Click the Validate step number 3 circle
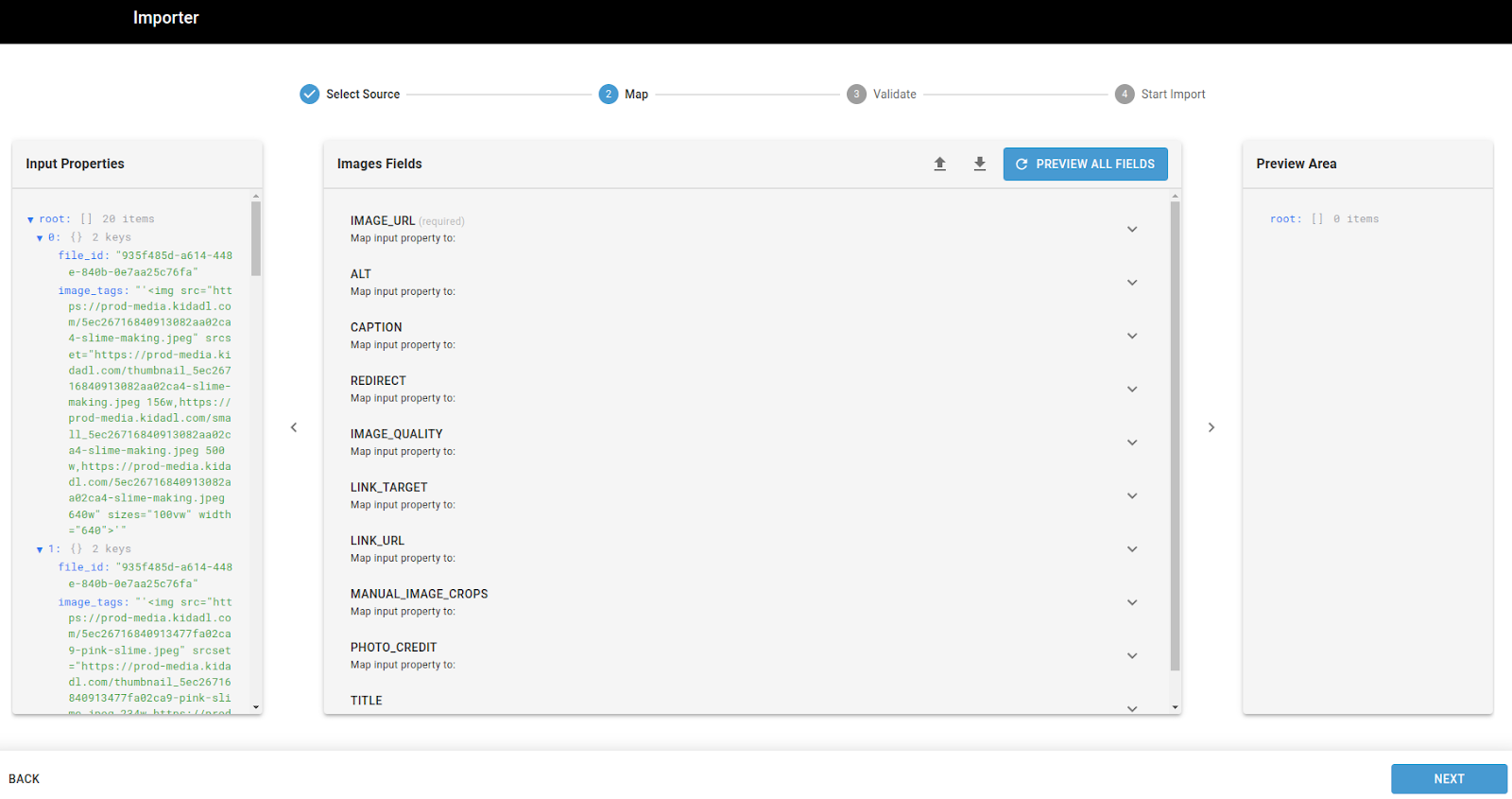This screenshot has height=799, width=1512. (856, 94)
